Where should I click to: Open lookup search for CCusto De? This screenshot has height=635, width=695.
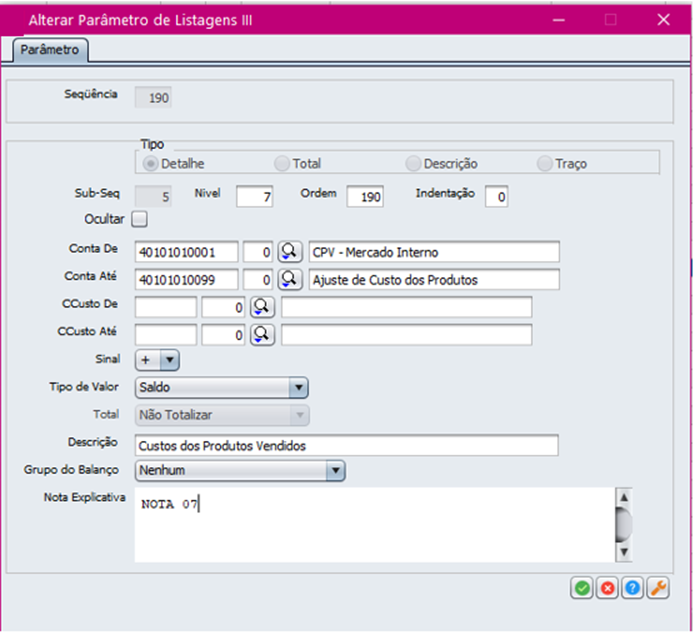tap(262, 307)
